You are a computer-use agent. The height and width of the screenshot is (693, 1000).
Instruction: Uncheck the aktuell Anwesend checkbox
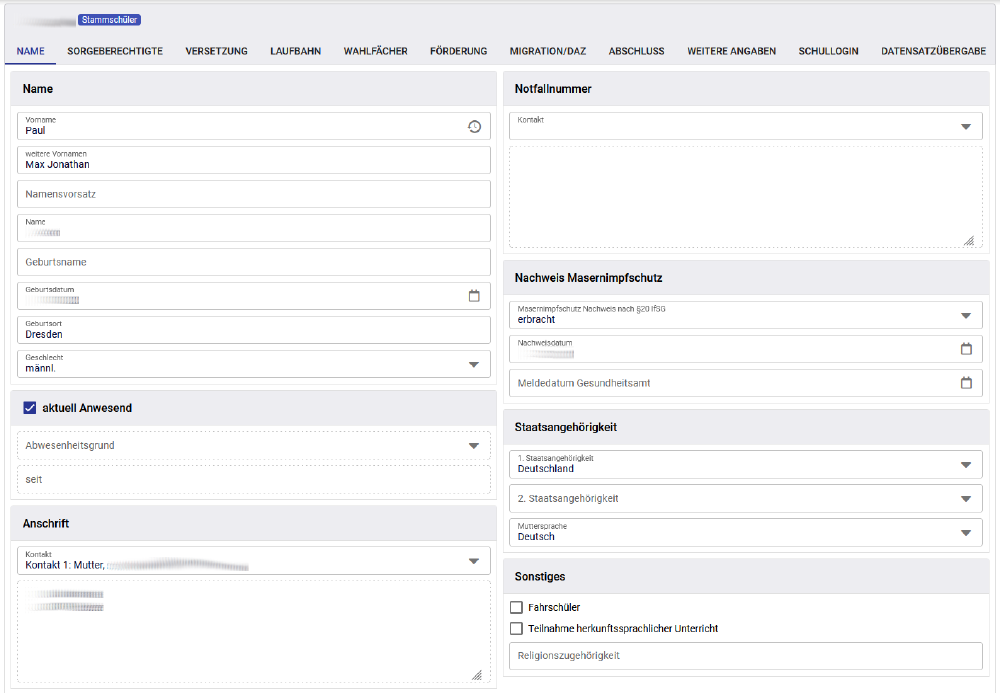click(29, 408)
